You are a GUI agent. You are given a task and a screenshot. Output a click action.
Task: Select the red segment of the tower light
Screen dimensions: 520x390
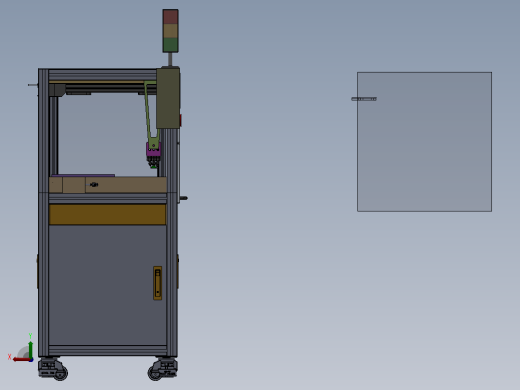point(170,16)
